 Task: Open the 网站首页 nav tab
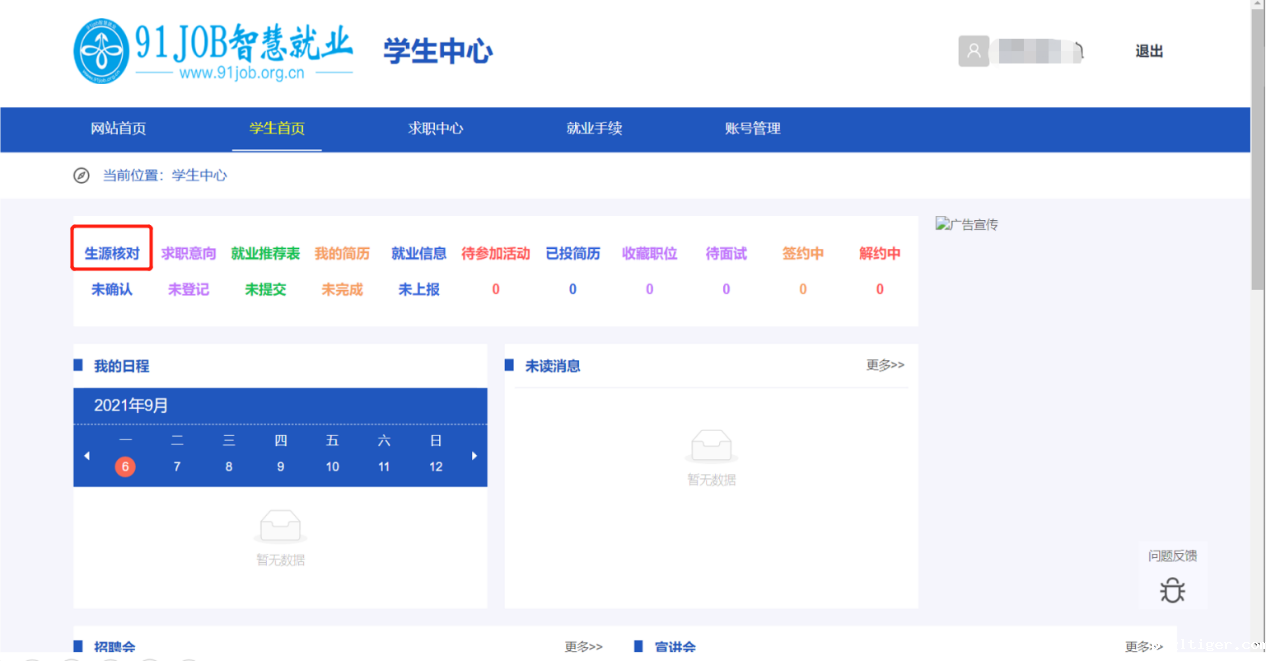[118, 128]
